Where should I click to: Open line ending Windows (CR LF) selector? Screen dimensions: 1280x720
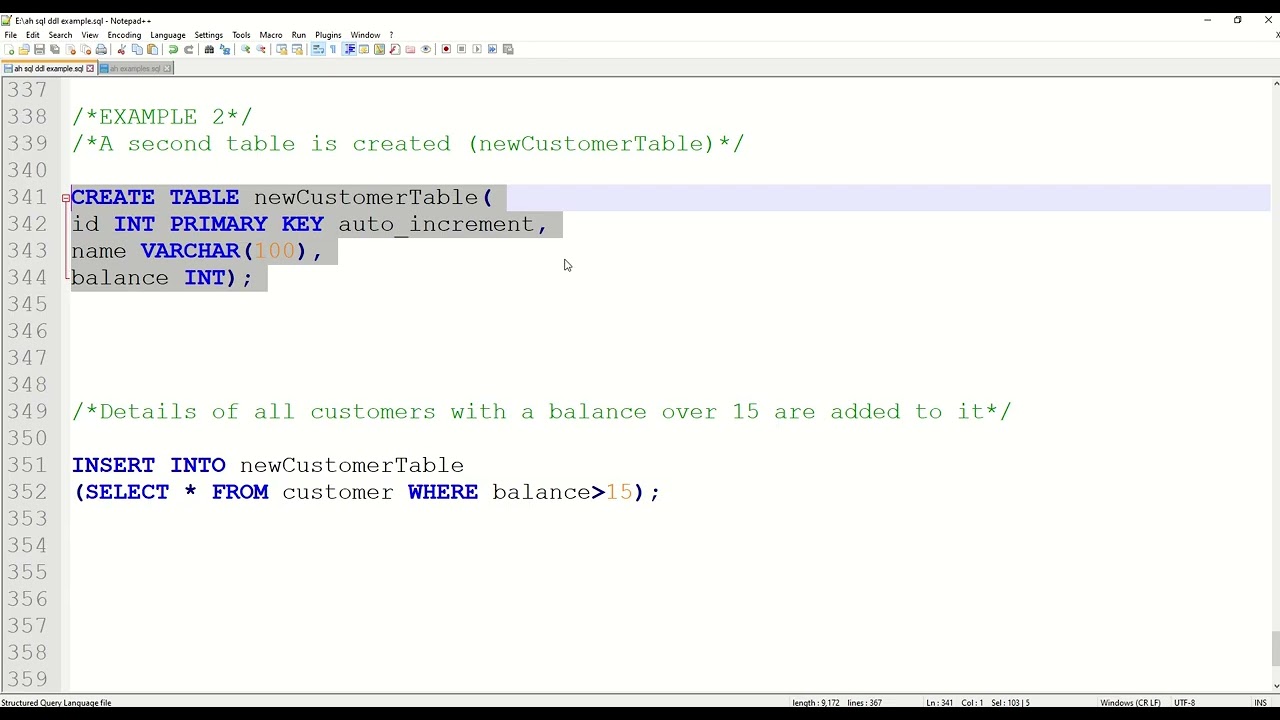tap(1130, 703)
